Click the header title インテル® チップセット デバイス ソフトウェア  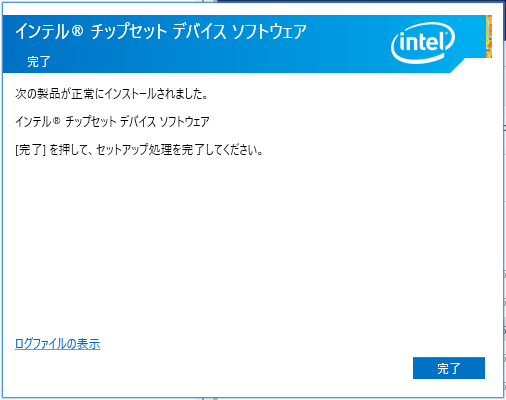pos(161,32)
